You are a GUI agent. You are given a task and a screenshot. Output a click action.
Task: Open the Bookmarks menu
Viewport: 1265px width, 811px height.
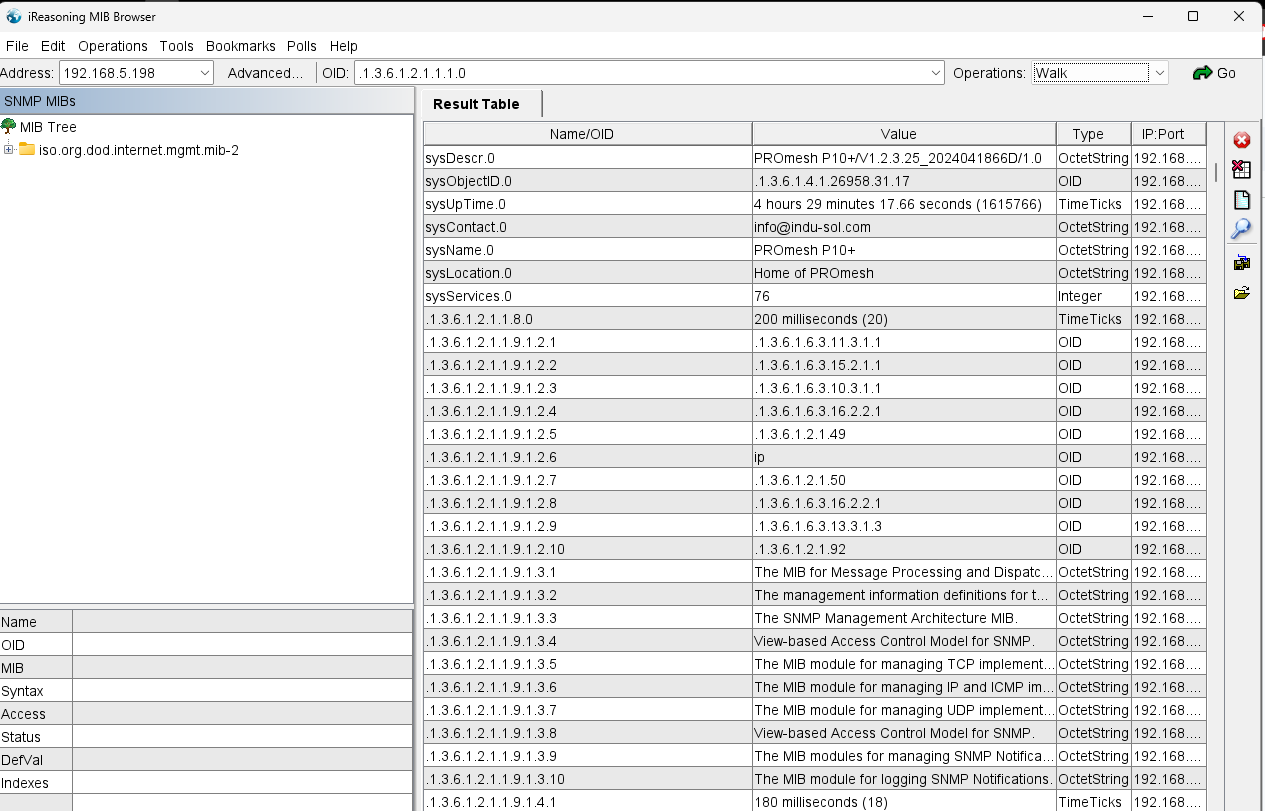(x=241, y=46)
